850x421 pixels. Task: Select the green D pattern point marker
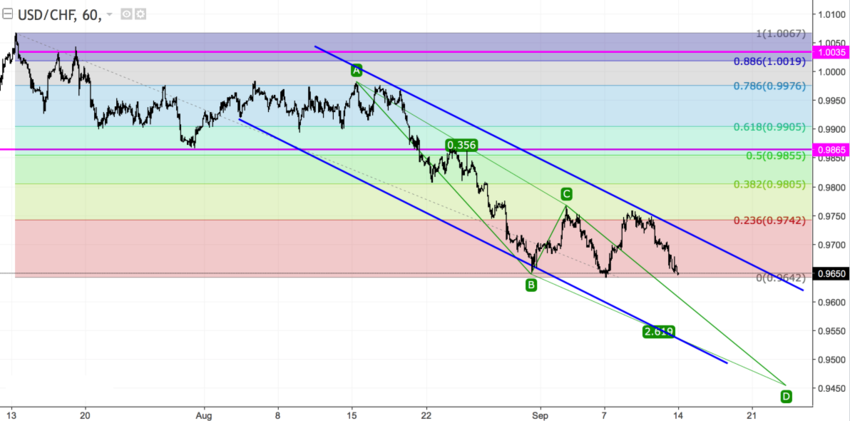[x=786, y=396]
